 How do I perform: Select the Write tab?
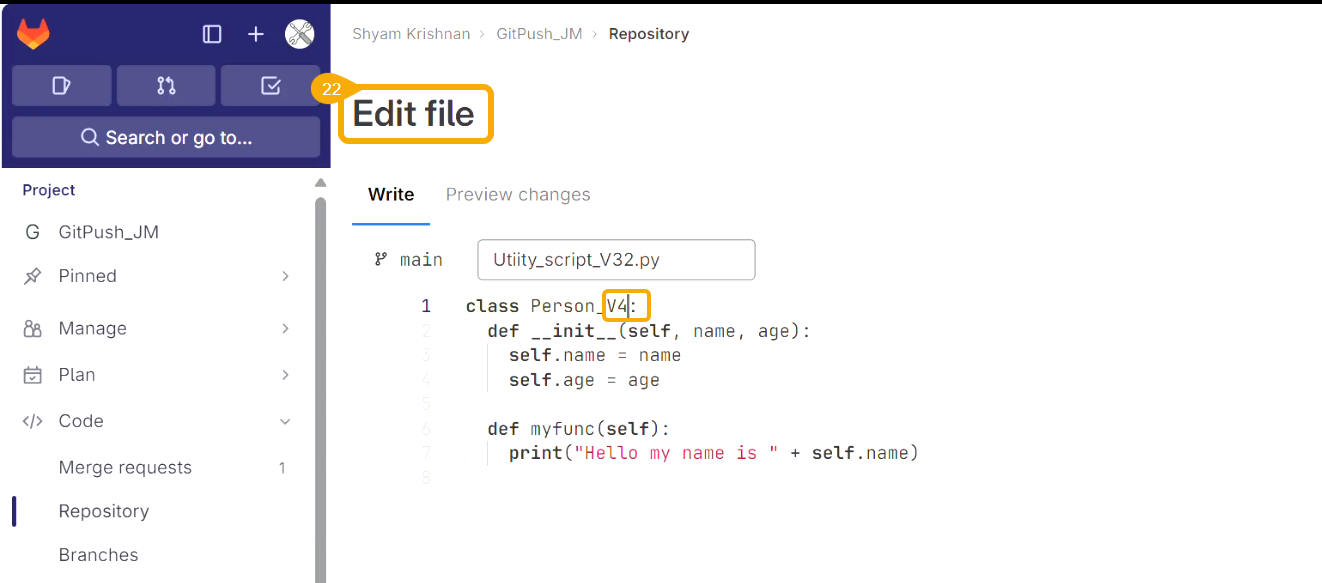click(x=391, y=194)
